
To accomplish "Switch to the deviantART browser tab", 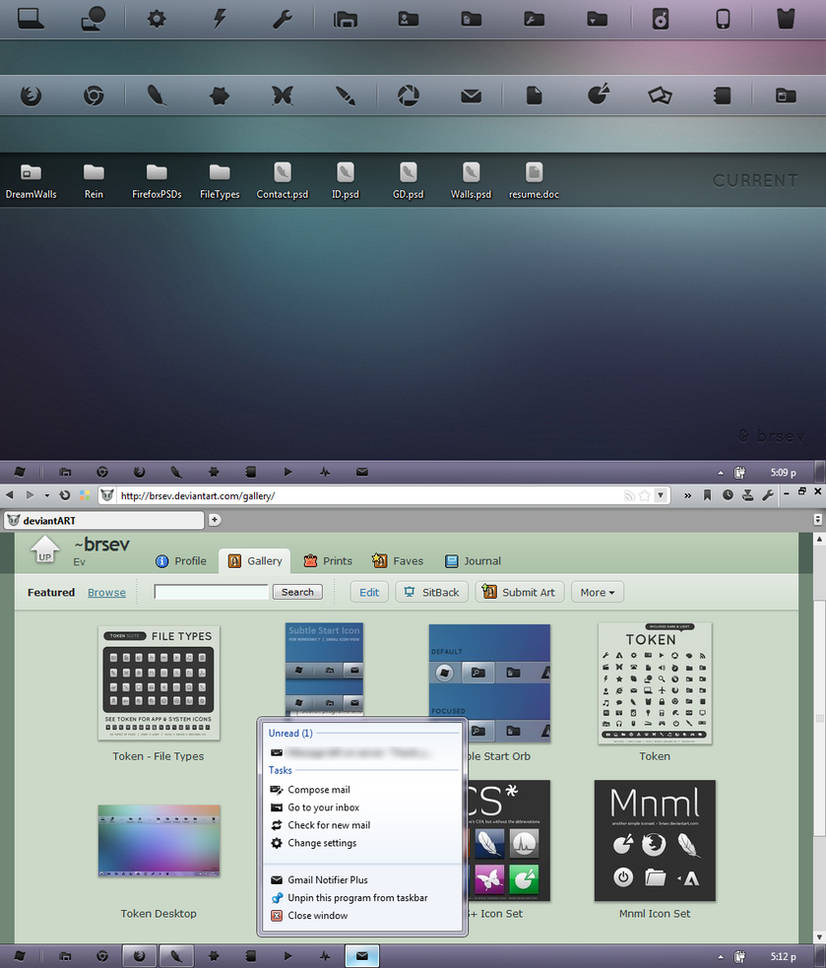I will 104,520.
